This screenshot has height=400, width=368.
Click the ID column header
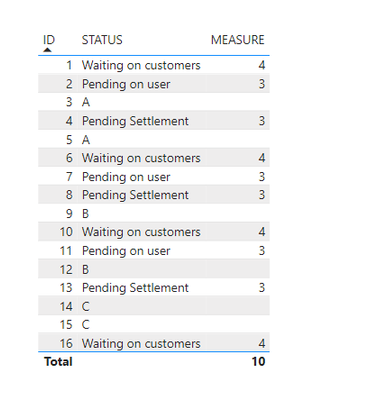coord(49,40)
